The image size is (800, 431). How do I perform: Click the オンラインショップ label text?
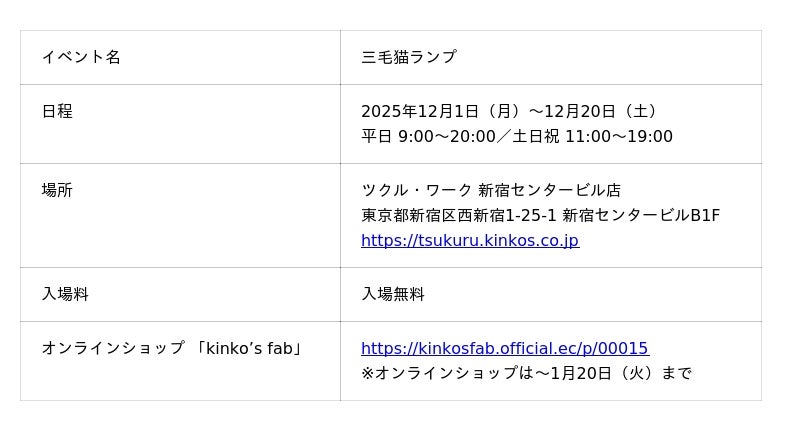point(113,348)
